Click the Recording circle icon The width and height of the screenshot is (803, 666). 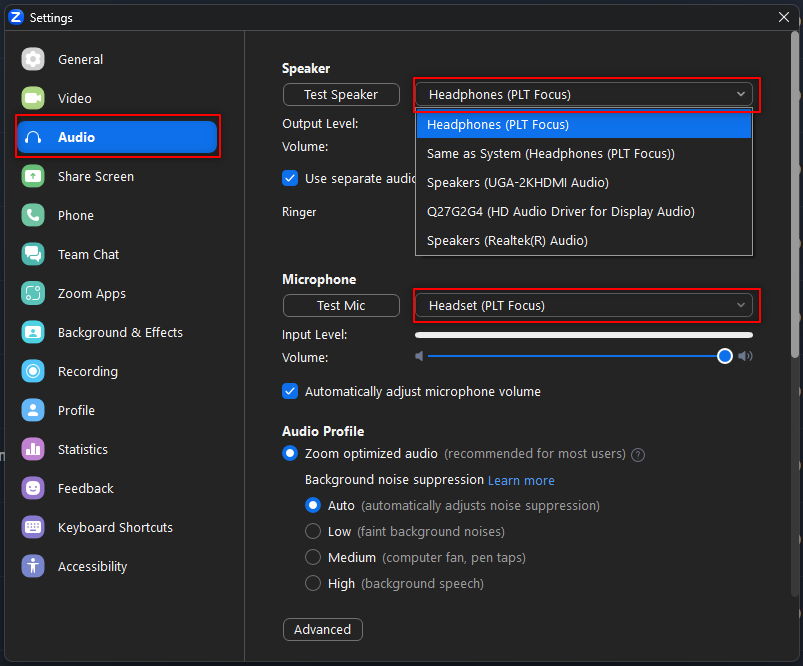pyautogui.click(x=33, y=371)
